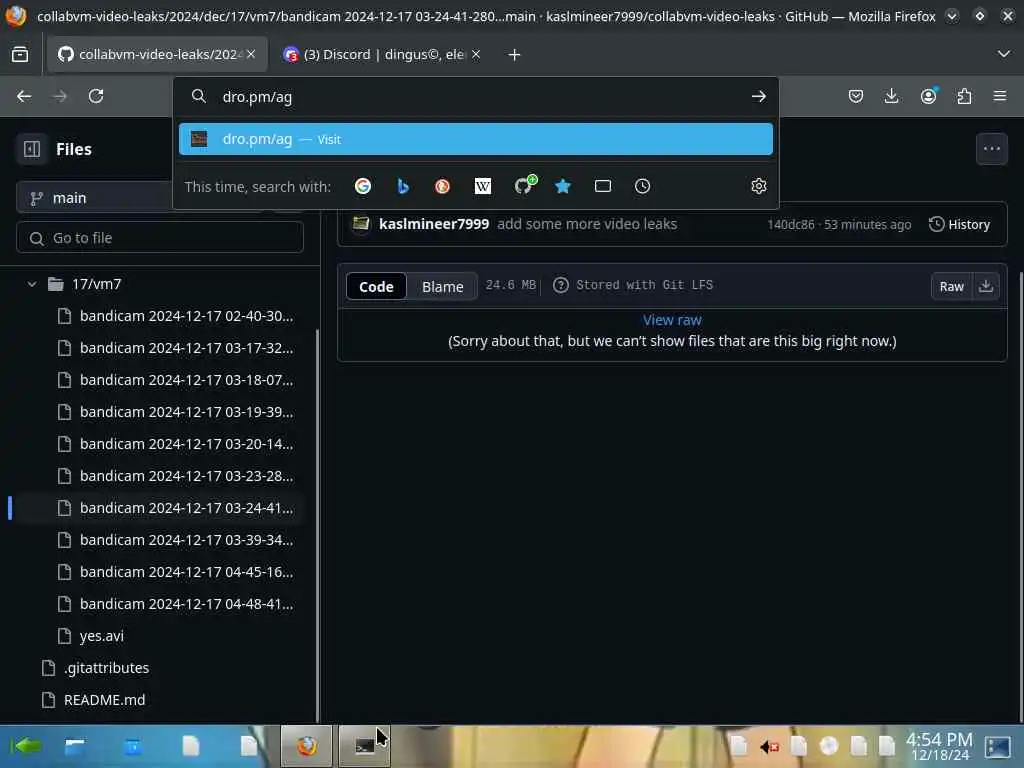Switch to the Discord tab
This screenshot has width=1024, height=768.
[x=383, y=55]
